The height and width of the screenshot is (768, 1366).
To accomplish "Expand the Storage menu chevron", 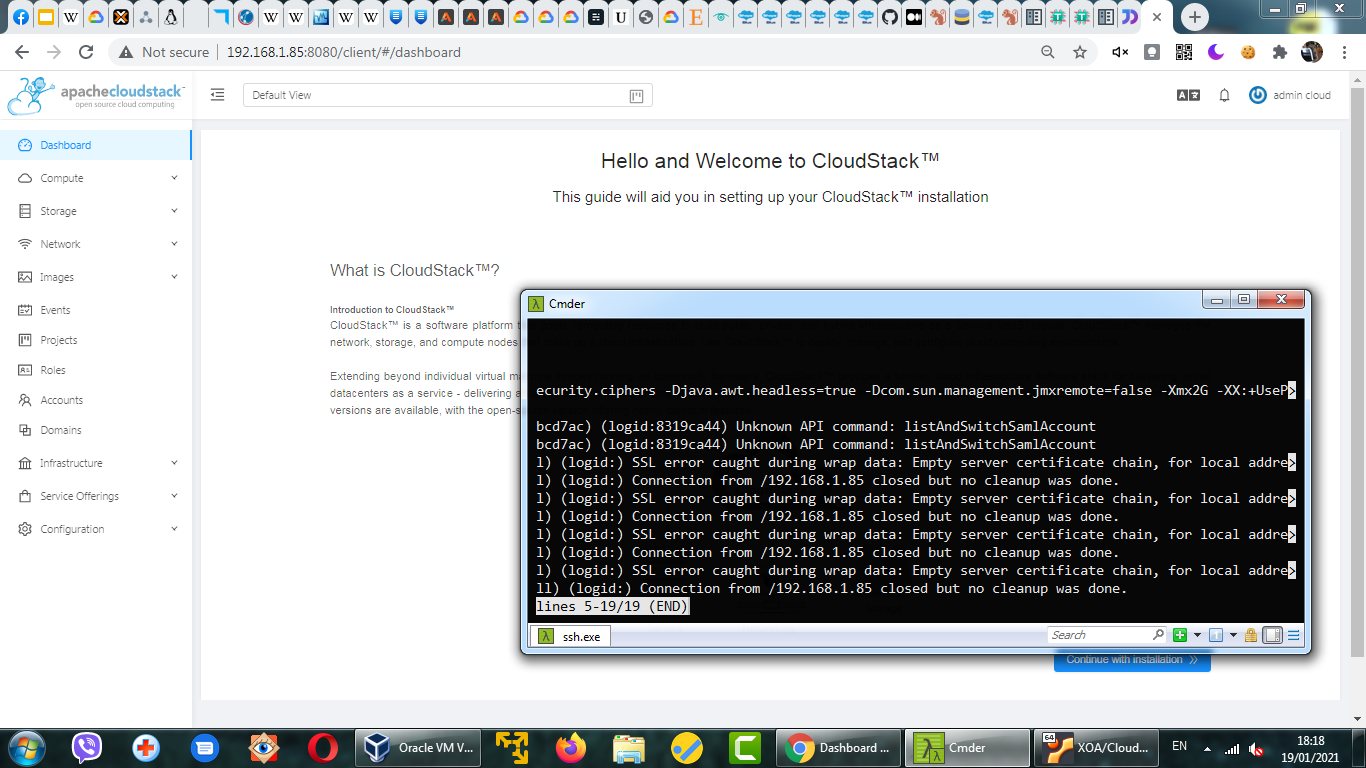I will 174,211.
